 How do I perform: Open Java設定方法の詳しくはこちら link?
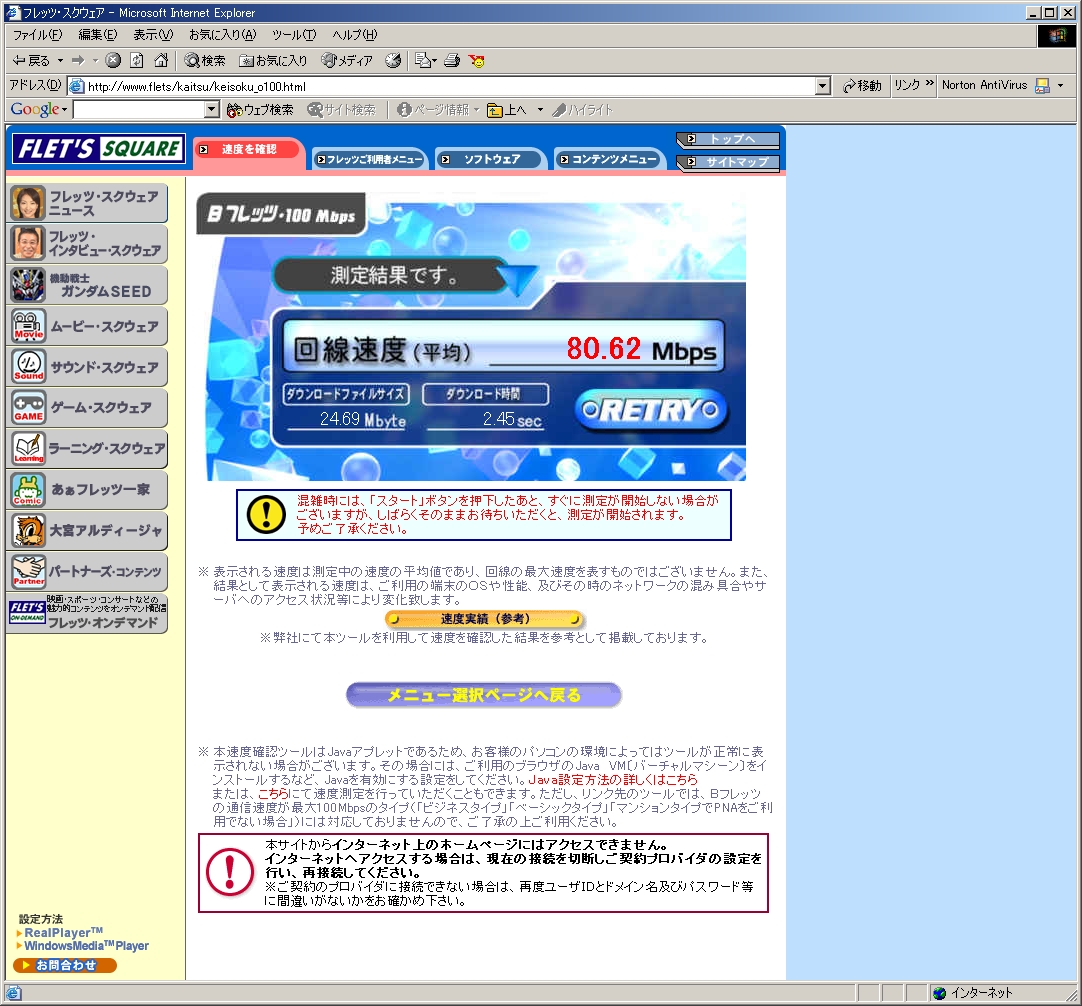point(613,780)
